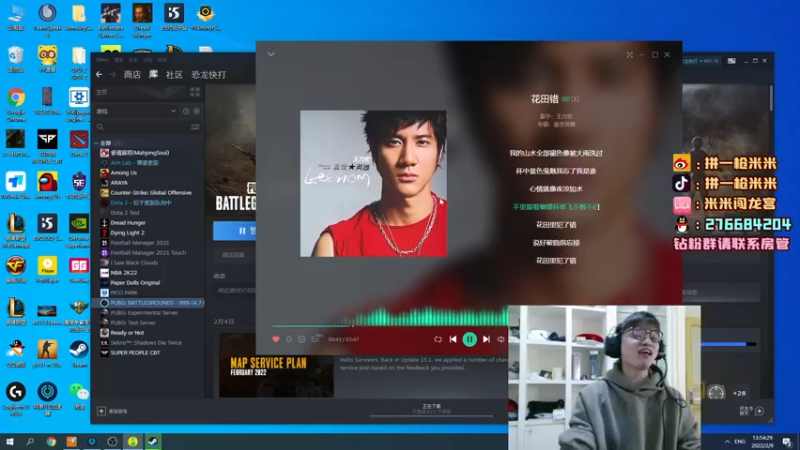Click the song title 花田错
Viewport: 800px width, 450px height.
point(544,99)
